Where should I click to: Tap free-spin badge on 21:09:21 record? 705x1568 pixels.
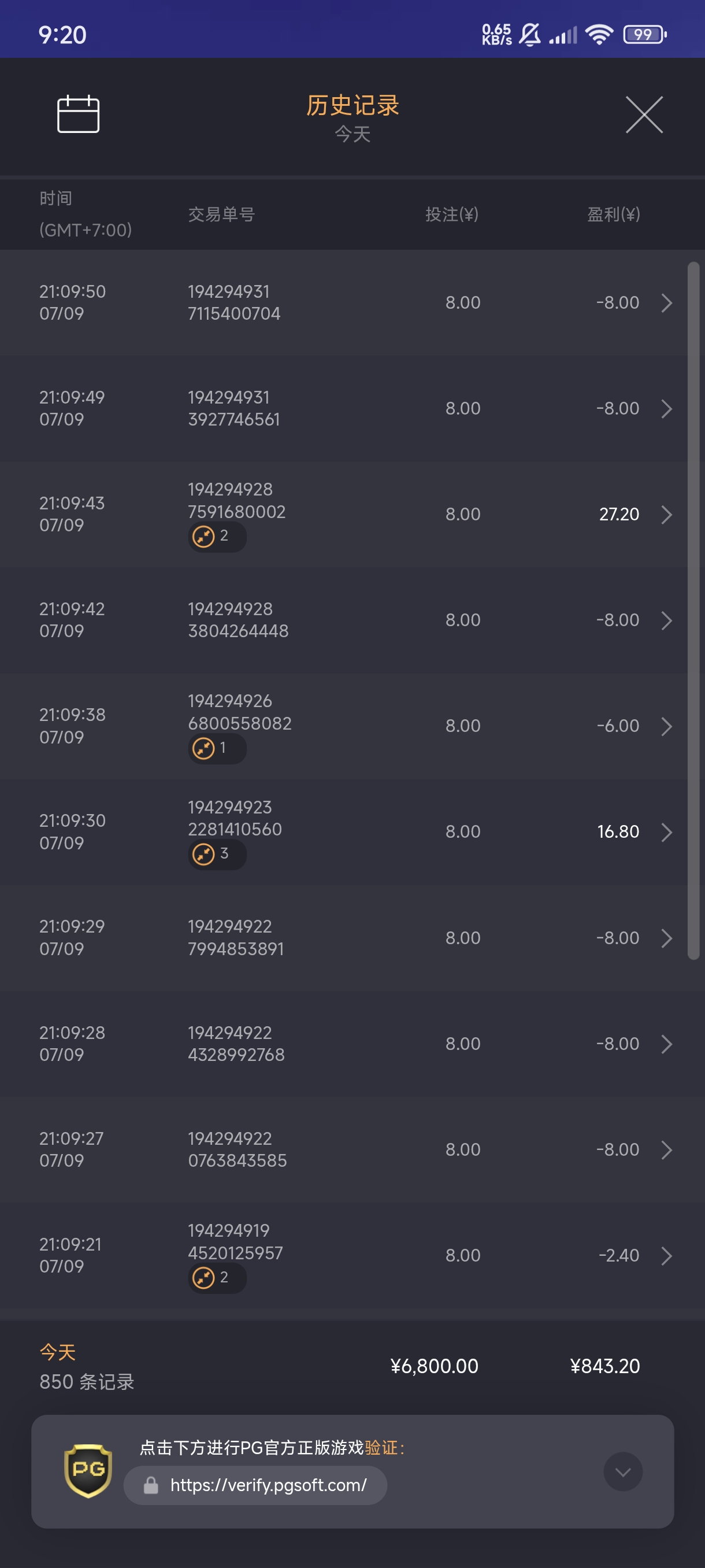tap(217, 1278)
